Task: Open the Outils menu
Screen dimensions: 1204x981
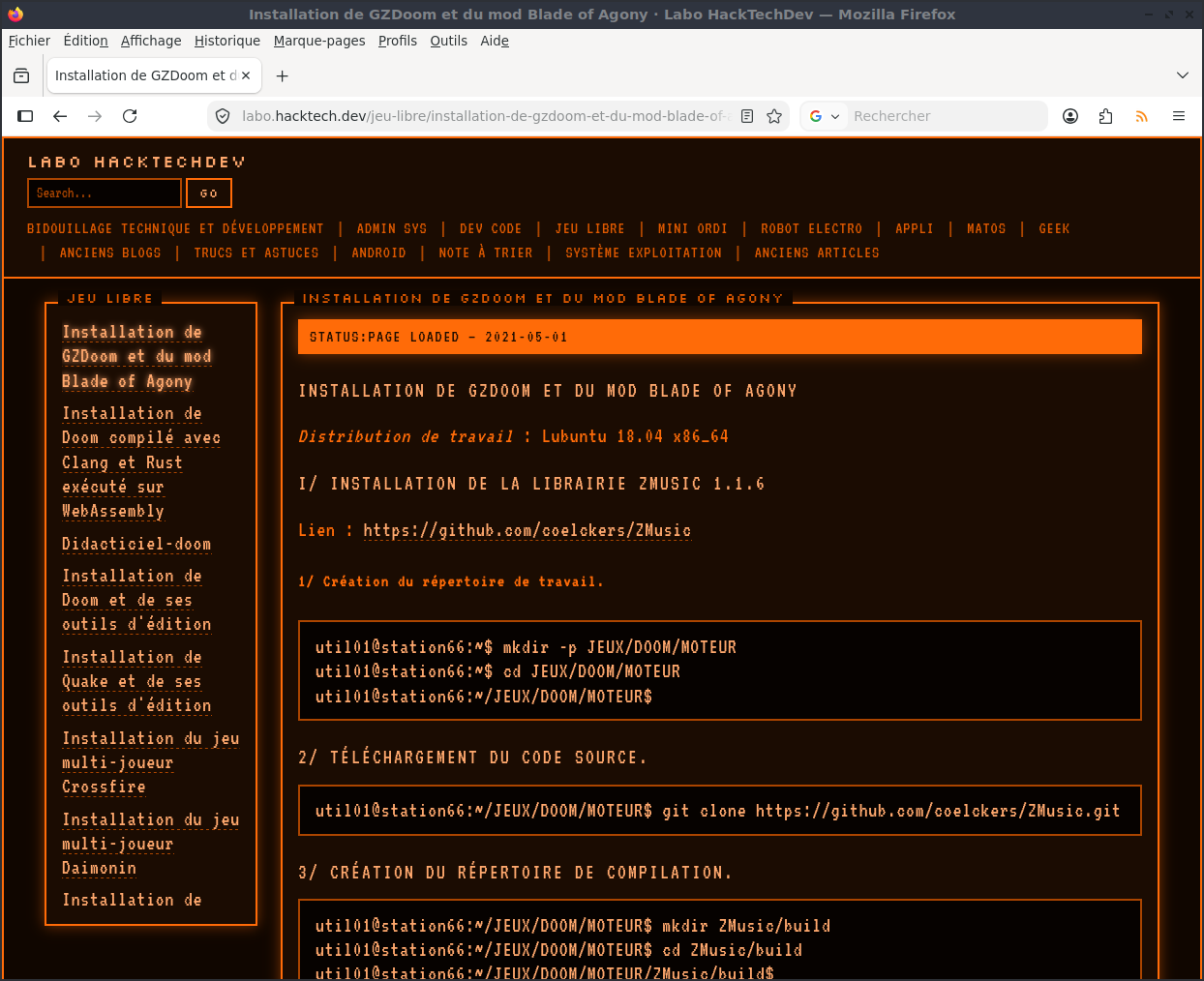Action: coord(448,41)
